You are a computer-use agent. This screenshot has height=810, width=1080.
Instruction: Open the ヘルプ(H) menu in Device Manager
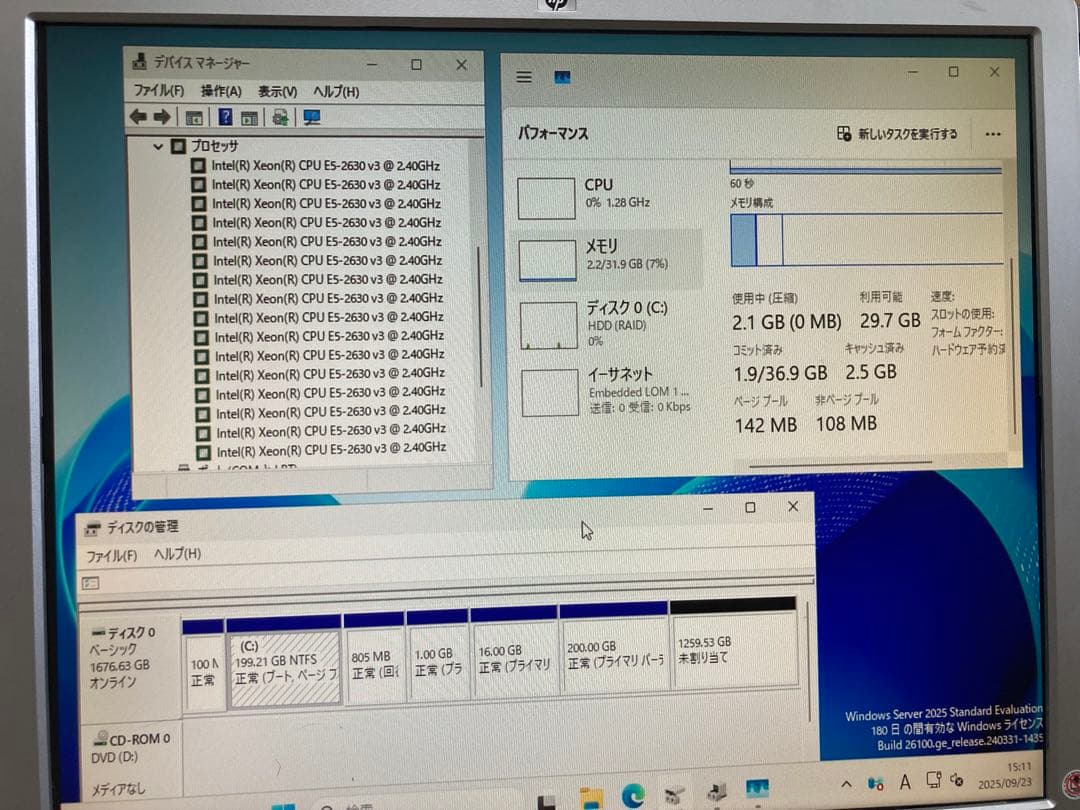click(x=336, y=92)
